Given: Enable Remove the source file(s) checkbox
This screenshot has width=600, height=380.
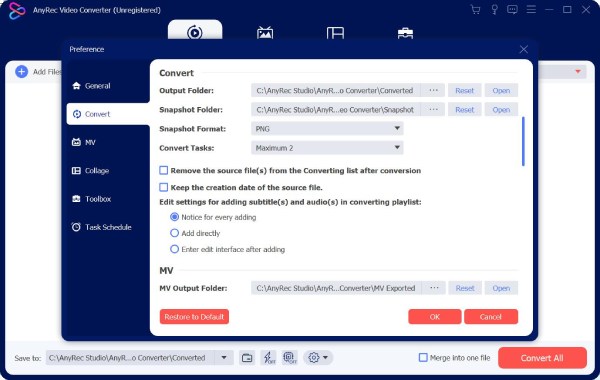Looking at the screenshot, I should [x=164, y=170].
